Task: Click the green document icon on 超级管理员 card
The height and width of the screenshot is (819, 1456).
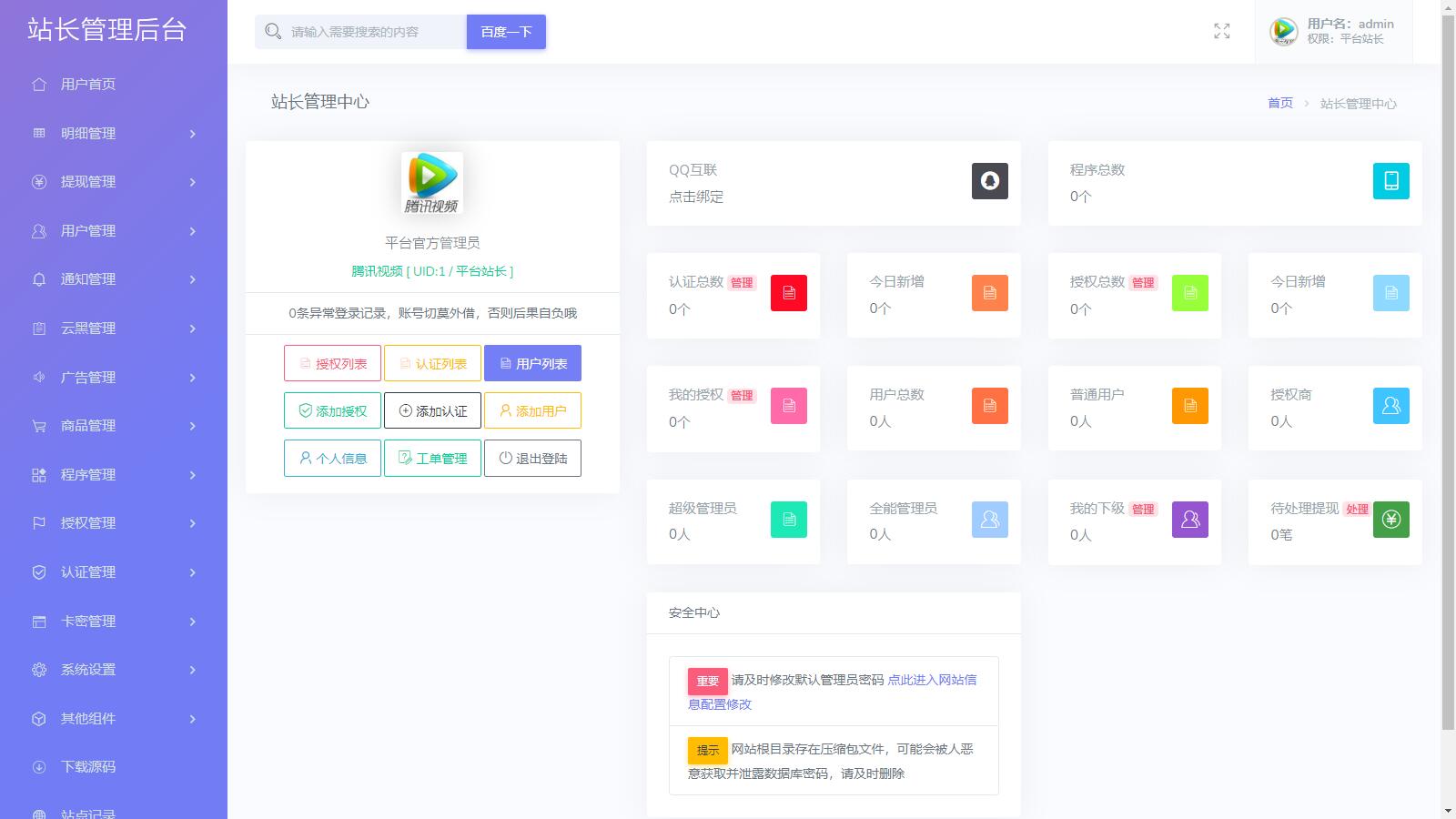Action: pos(788,520)
